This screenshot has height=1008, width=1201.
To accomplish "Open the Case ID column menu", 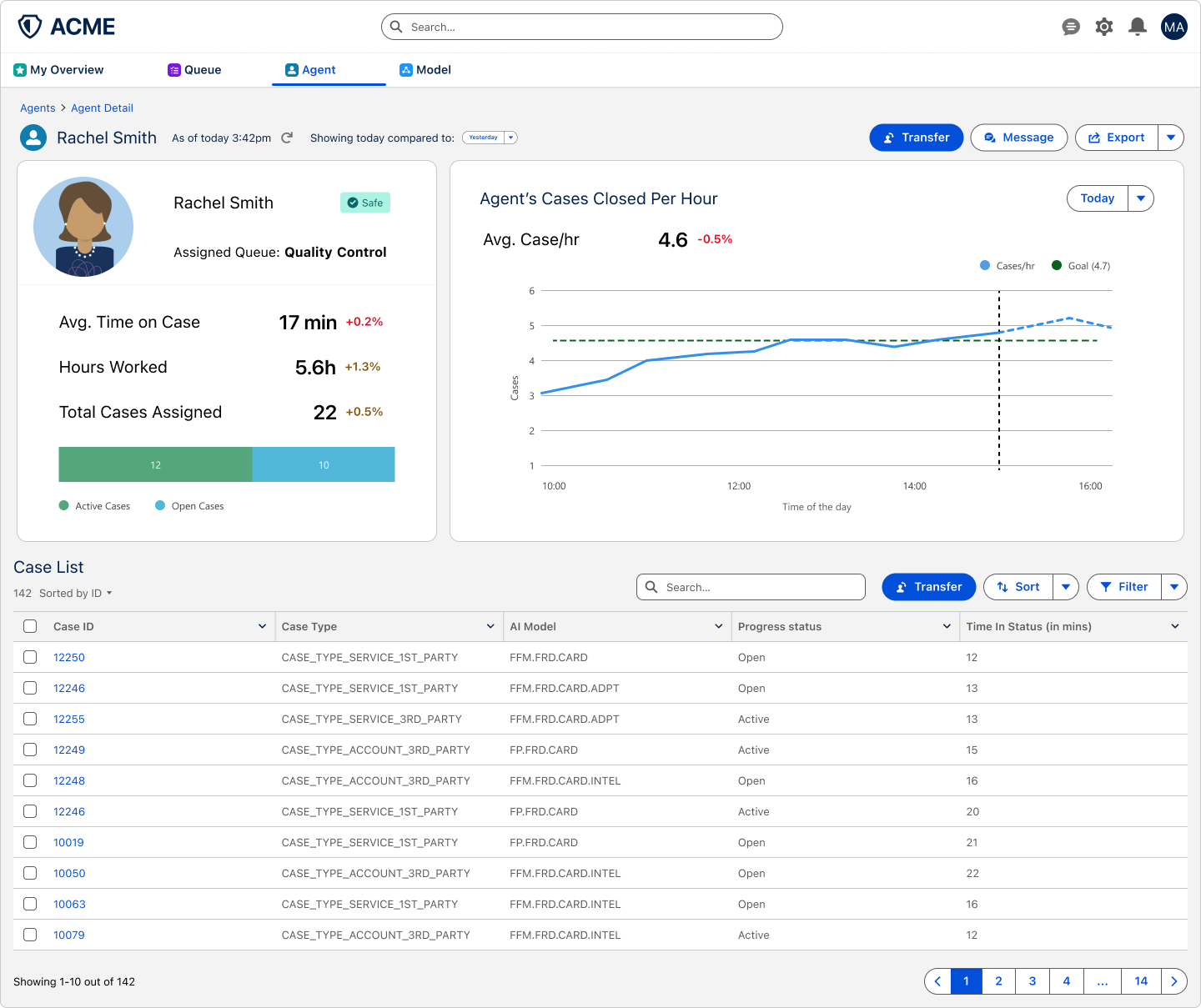I will (x=262, y=626).
